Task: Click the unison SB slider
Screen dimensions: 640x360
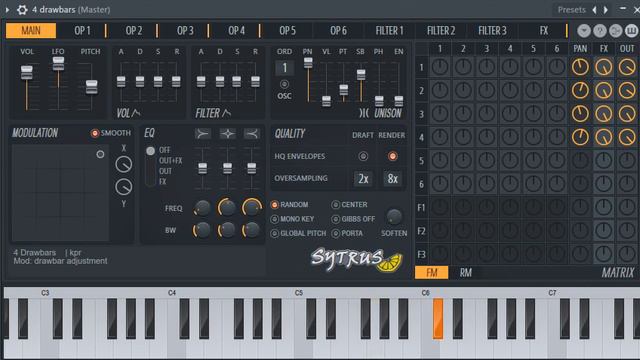Action: 361,74
